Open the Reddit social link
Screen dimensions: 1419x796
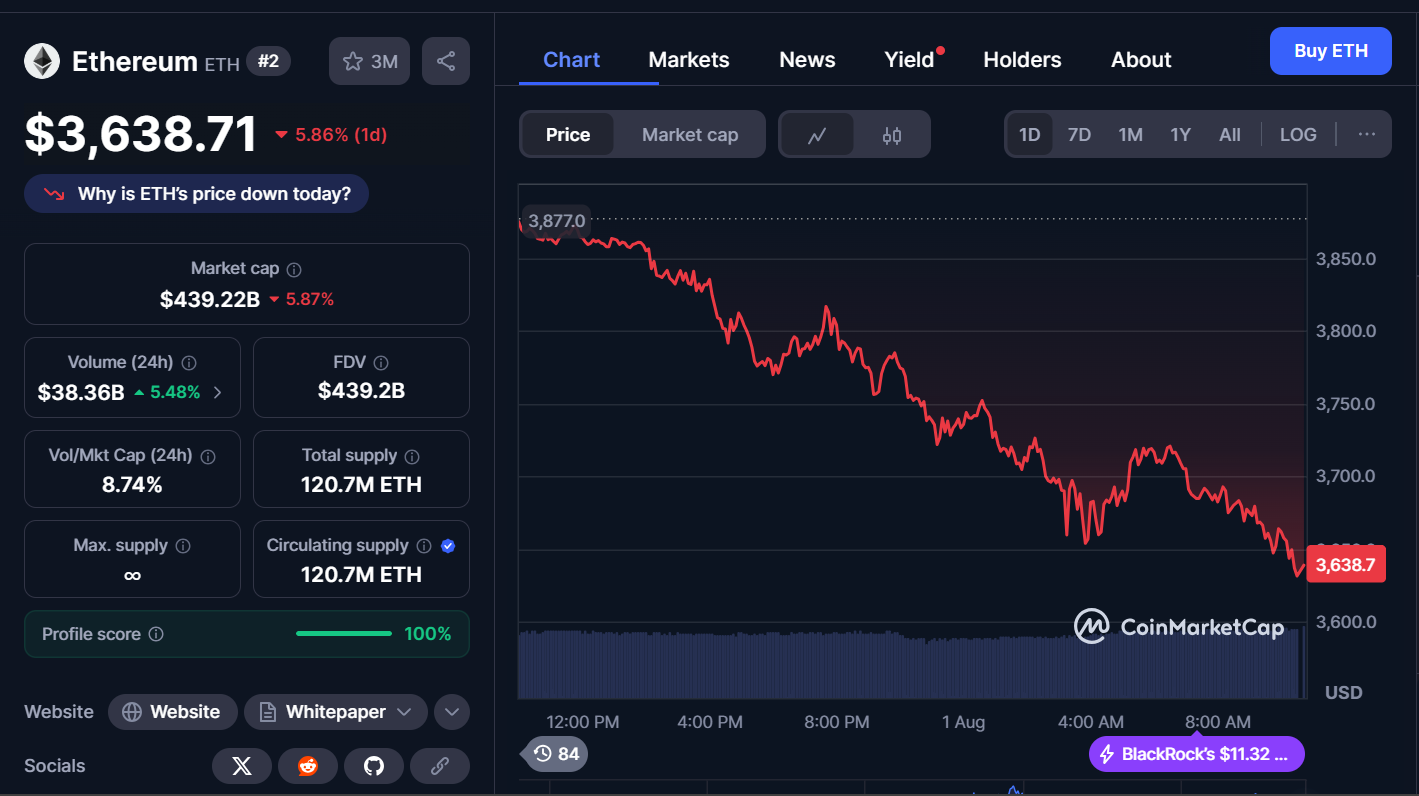click(307, 766)
